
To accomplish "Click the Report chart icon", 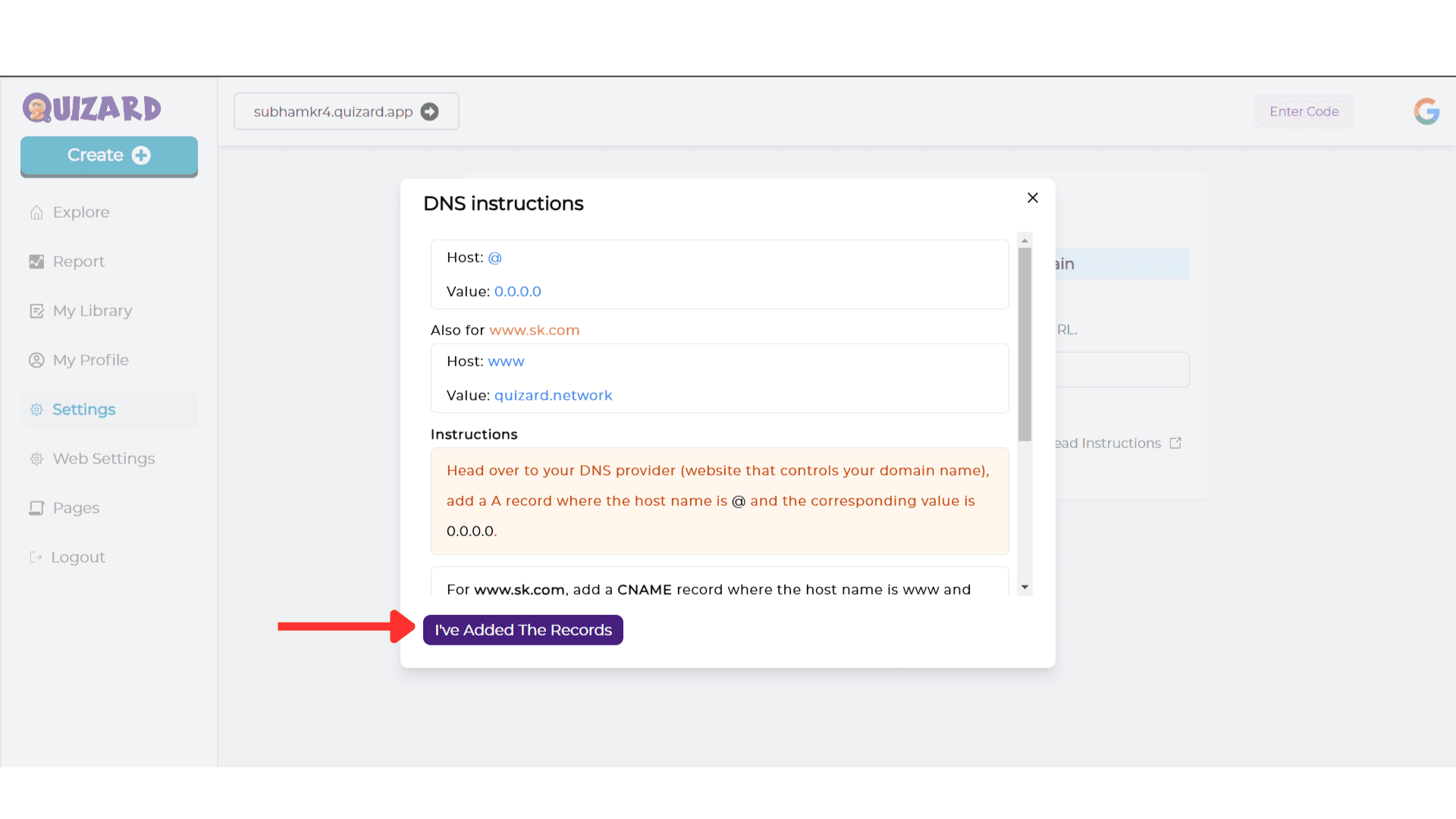I will [x=36, y=262].
